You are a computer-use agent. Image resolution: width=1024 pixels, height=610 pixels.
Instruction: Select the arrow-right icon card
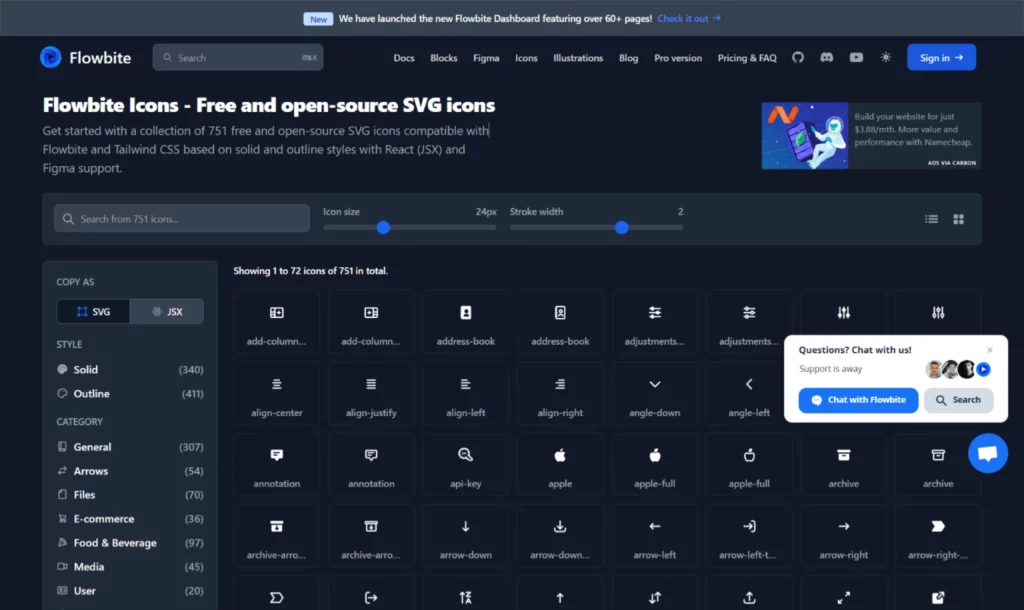844,537
